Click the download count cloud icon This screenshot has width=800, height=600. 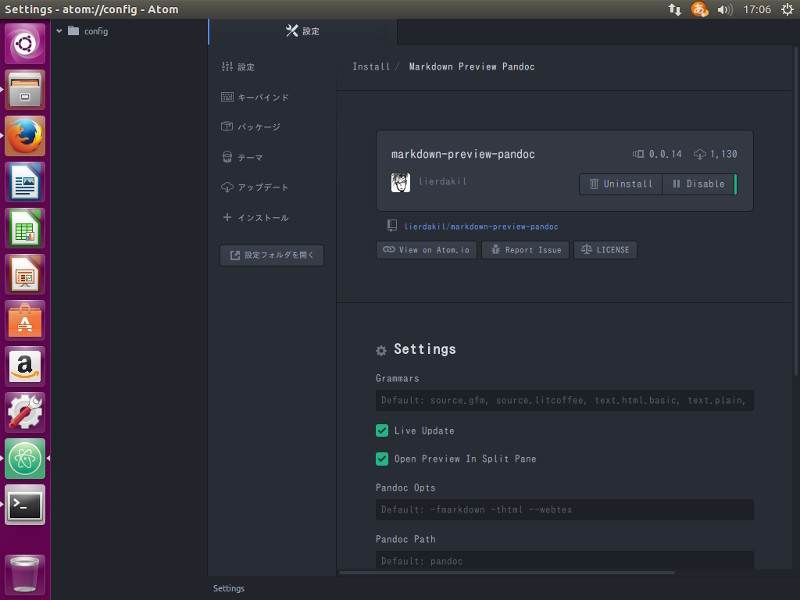[x=699, y=154]
